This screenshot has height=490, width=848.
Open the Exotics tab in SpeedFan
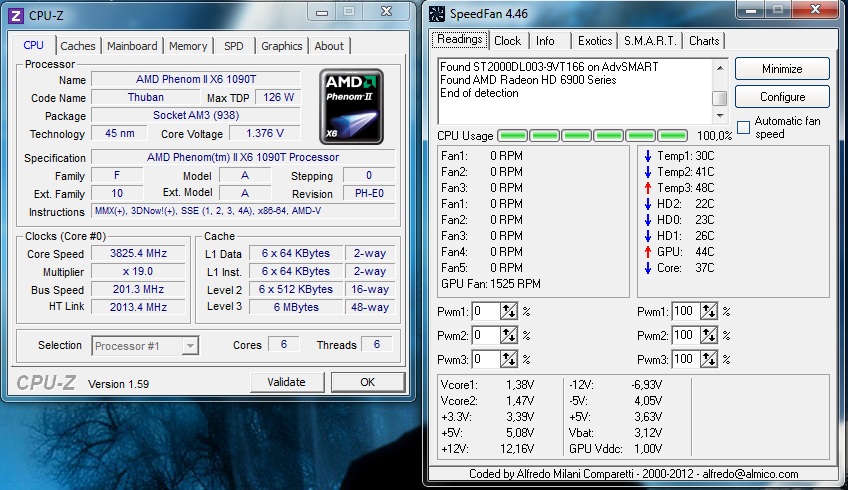(595, 41)
